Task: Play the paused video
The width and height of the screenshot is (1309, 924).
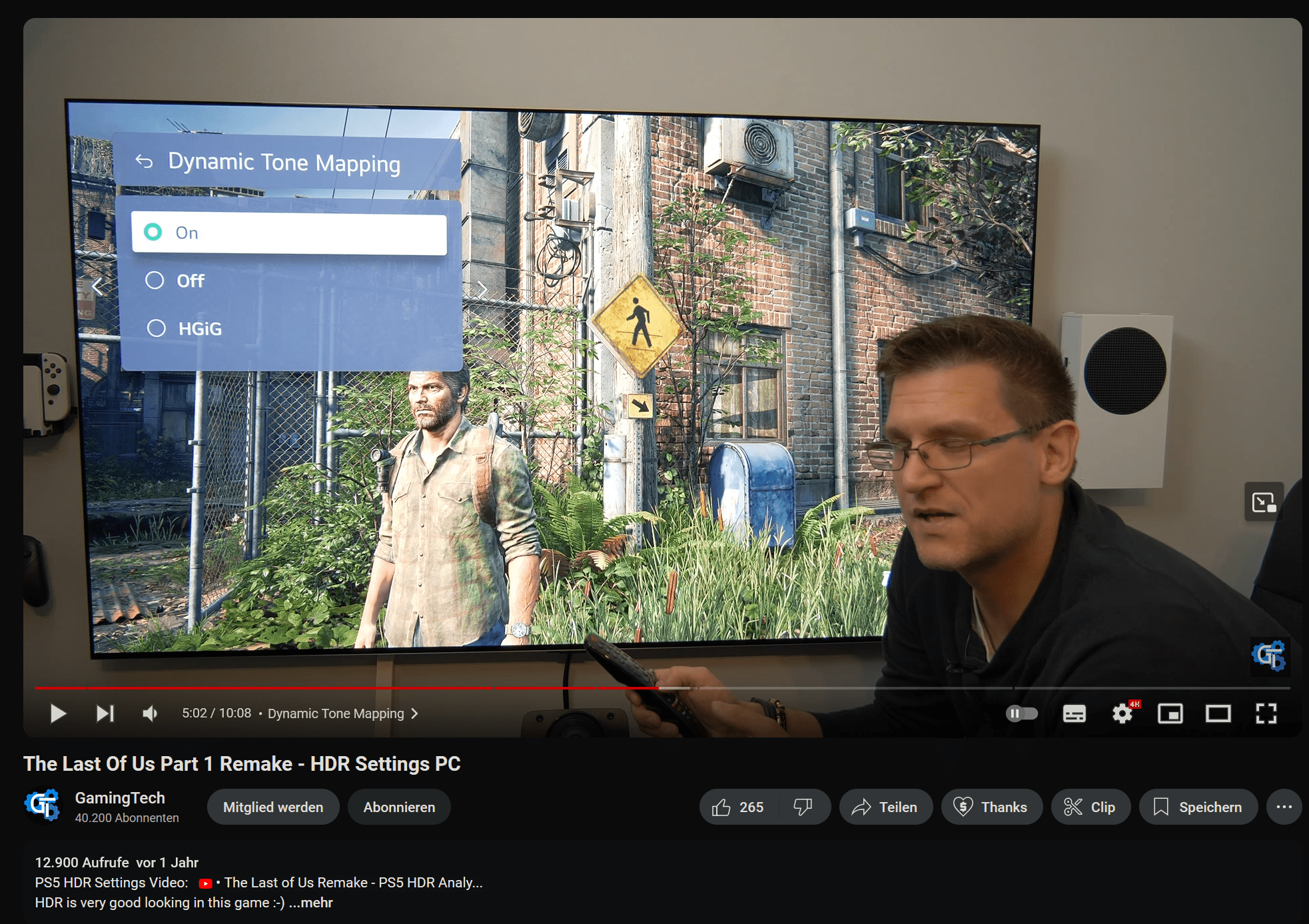Action: coord(58,713)
